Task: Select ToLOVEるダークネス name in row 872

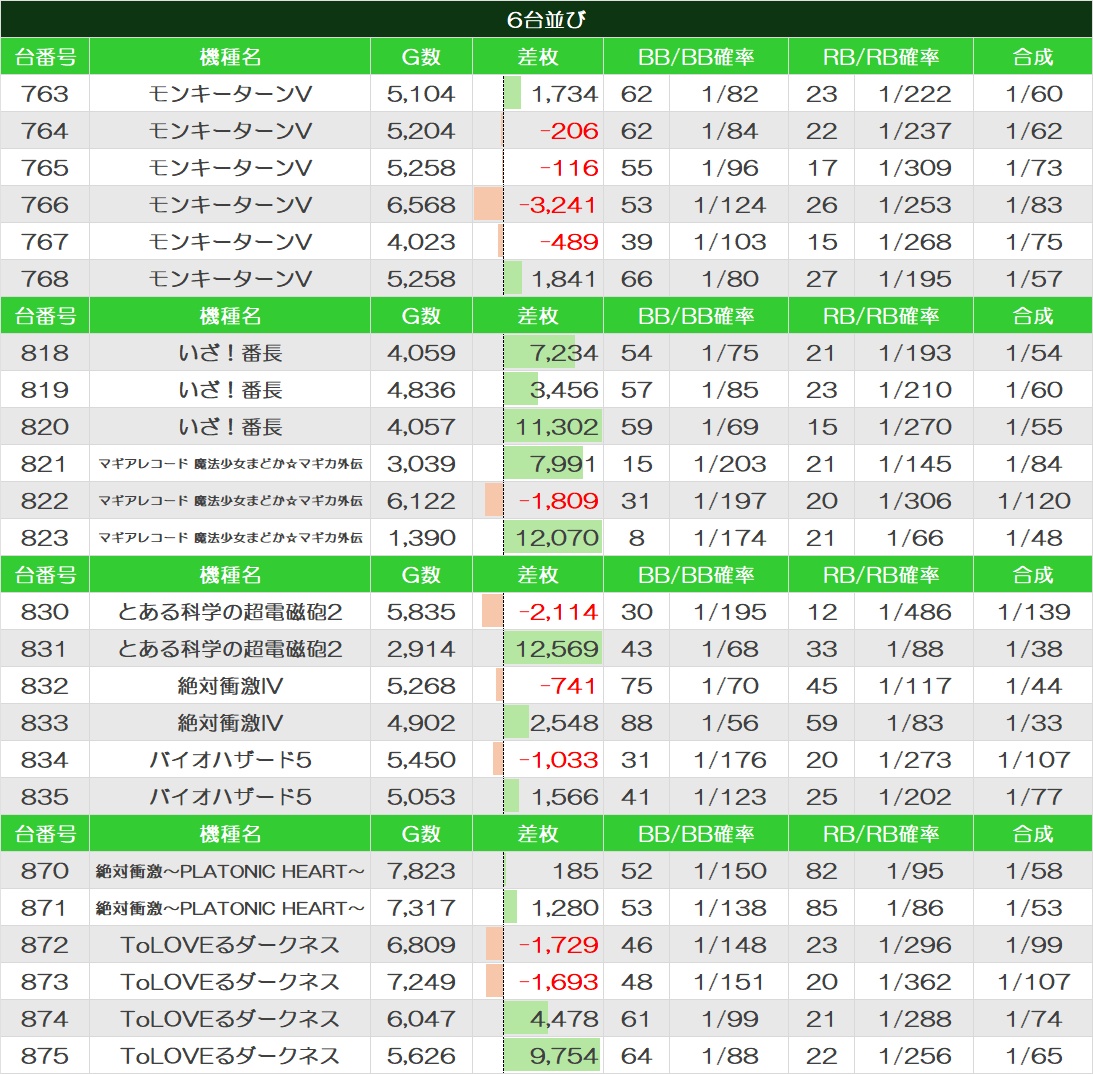Action: [230, 944]
